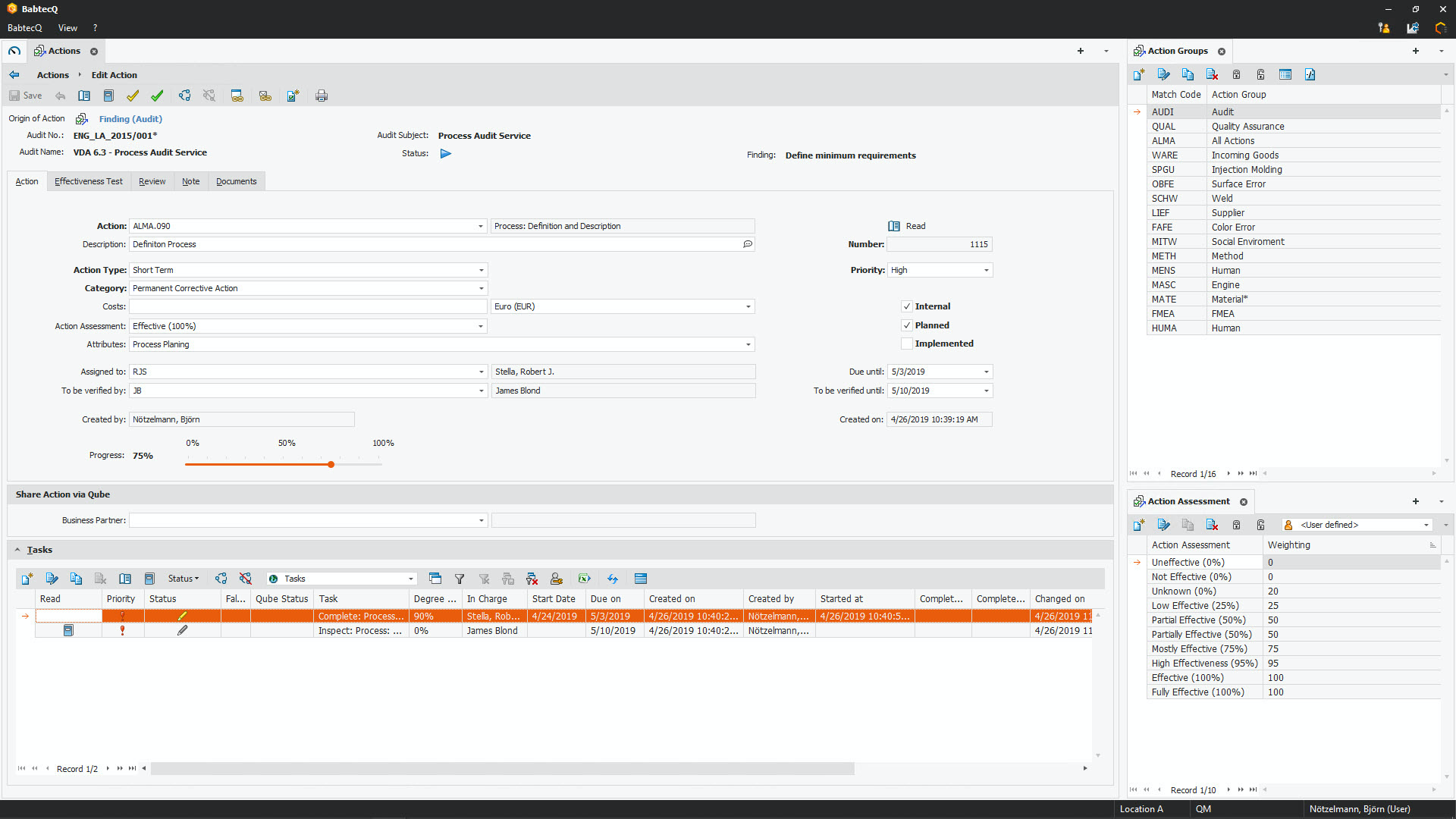
Task: Switch to the Effectiveness Test tab
Action: tap(88, 181)
